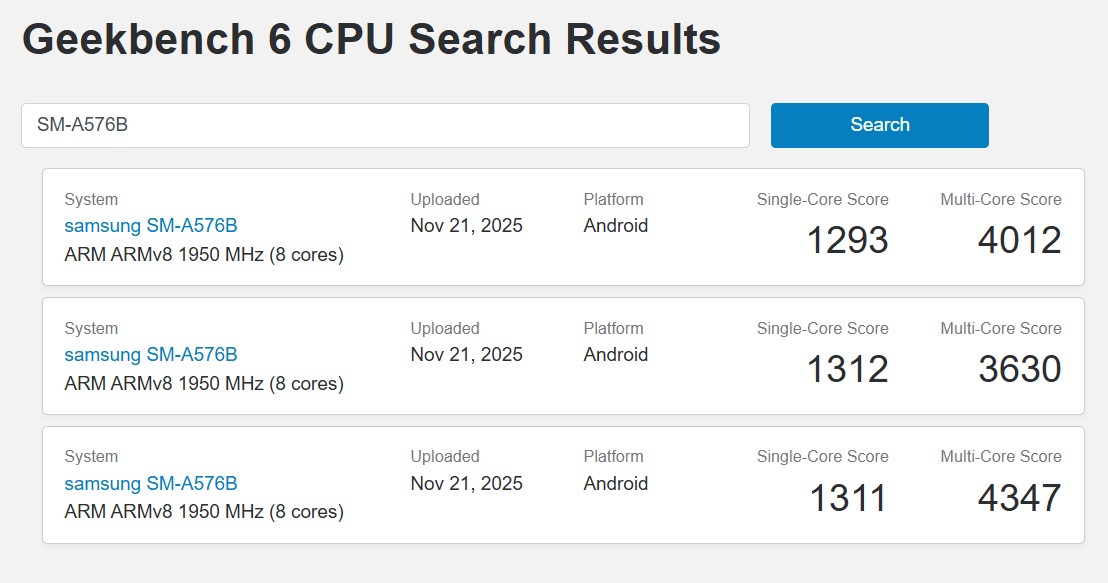Click the Multi-Core Score label above 3630

(x=1001, y=329)
